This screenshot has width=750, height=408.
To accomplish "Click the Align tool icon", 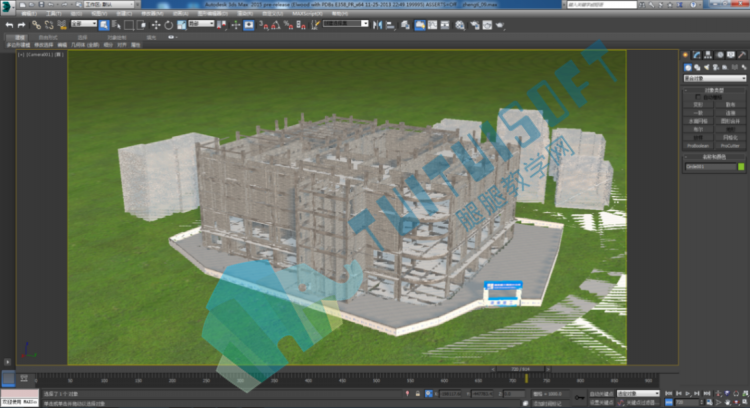I will click(x=390, y=25).
